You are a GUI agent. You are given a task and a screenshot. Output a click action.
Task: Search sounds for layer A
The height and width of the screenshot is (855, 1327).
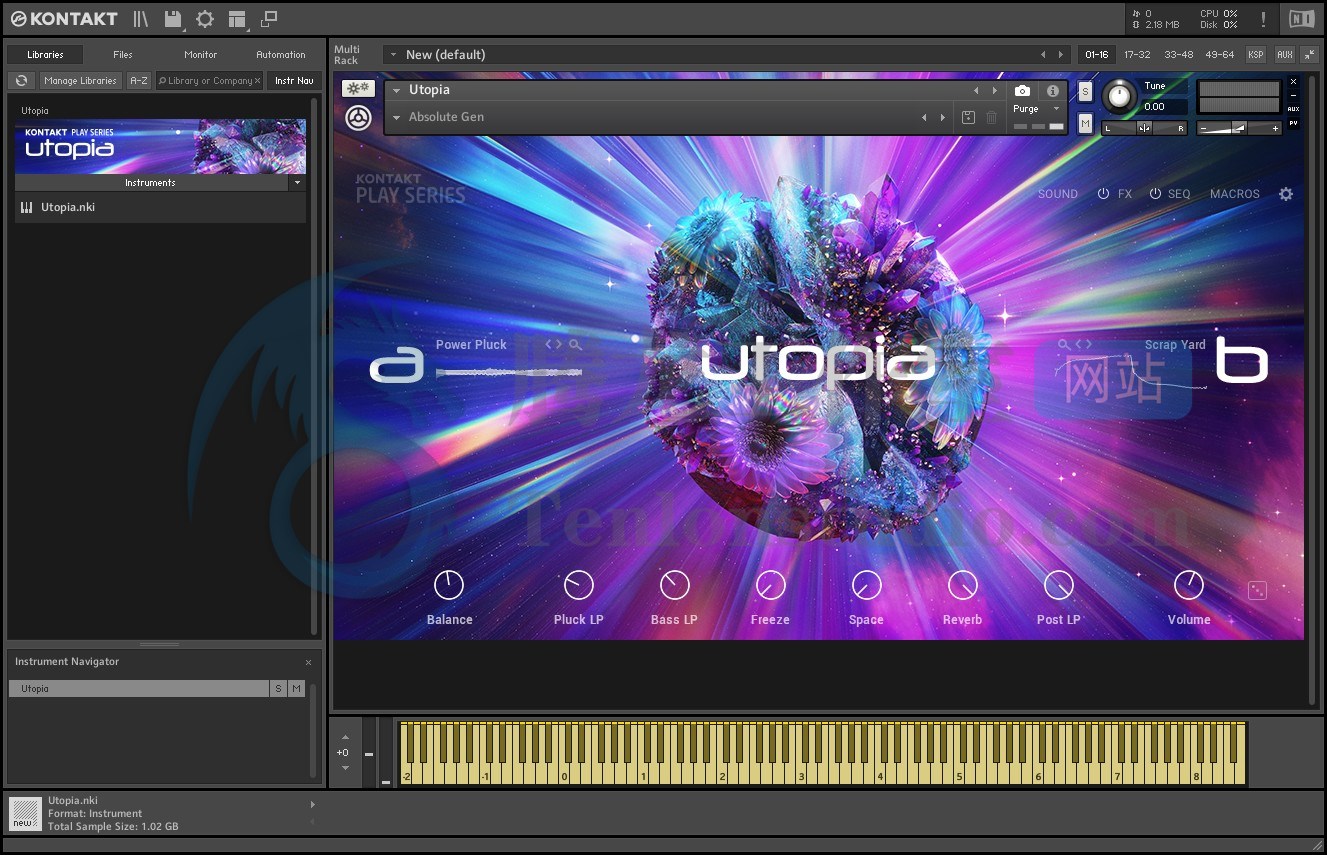575,345
